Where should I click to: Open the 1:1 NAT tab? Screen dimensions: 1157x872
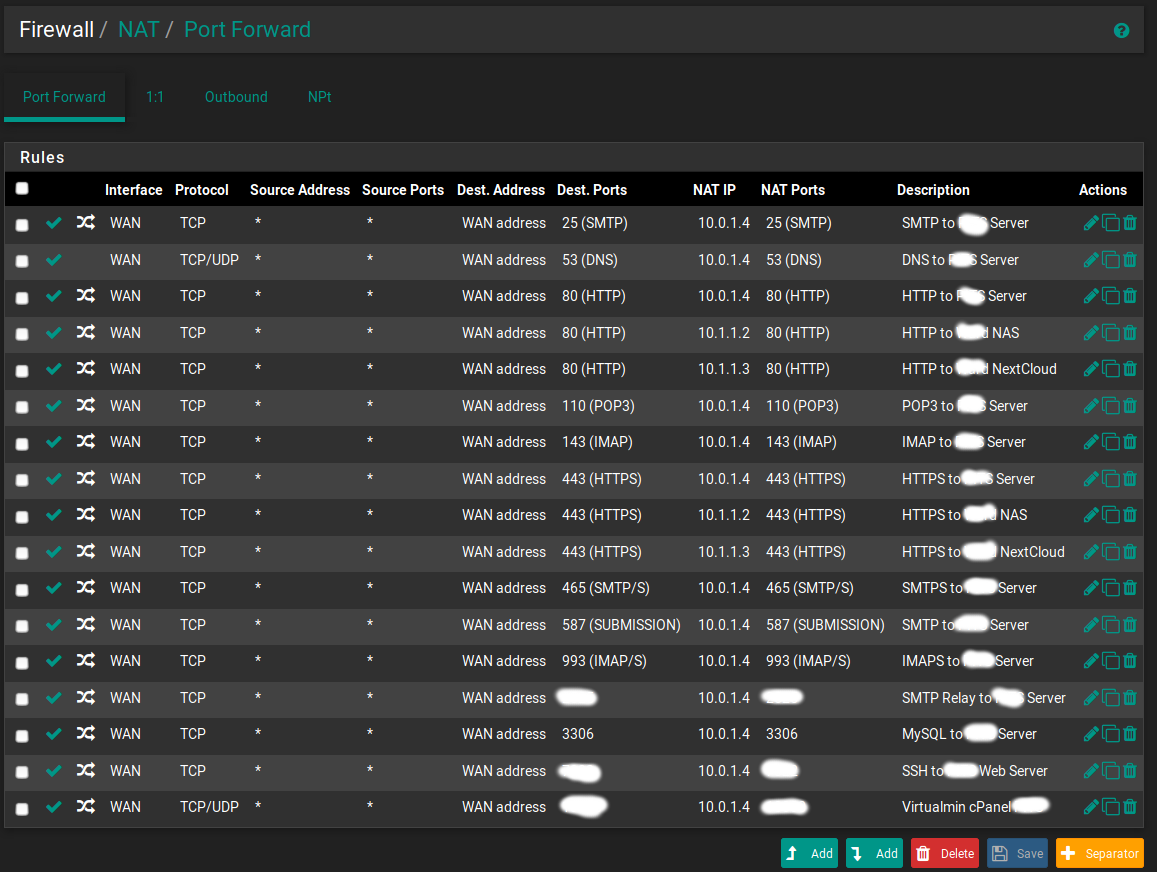click(155, 97)
